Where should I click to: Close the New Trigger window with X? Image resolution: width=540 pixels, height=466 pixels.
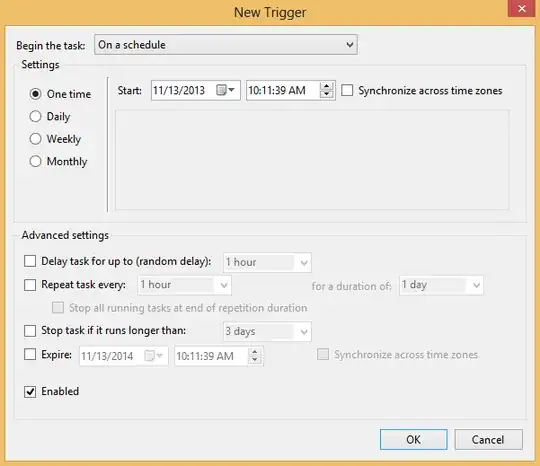[522, 8]
